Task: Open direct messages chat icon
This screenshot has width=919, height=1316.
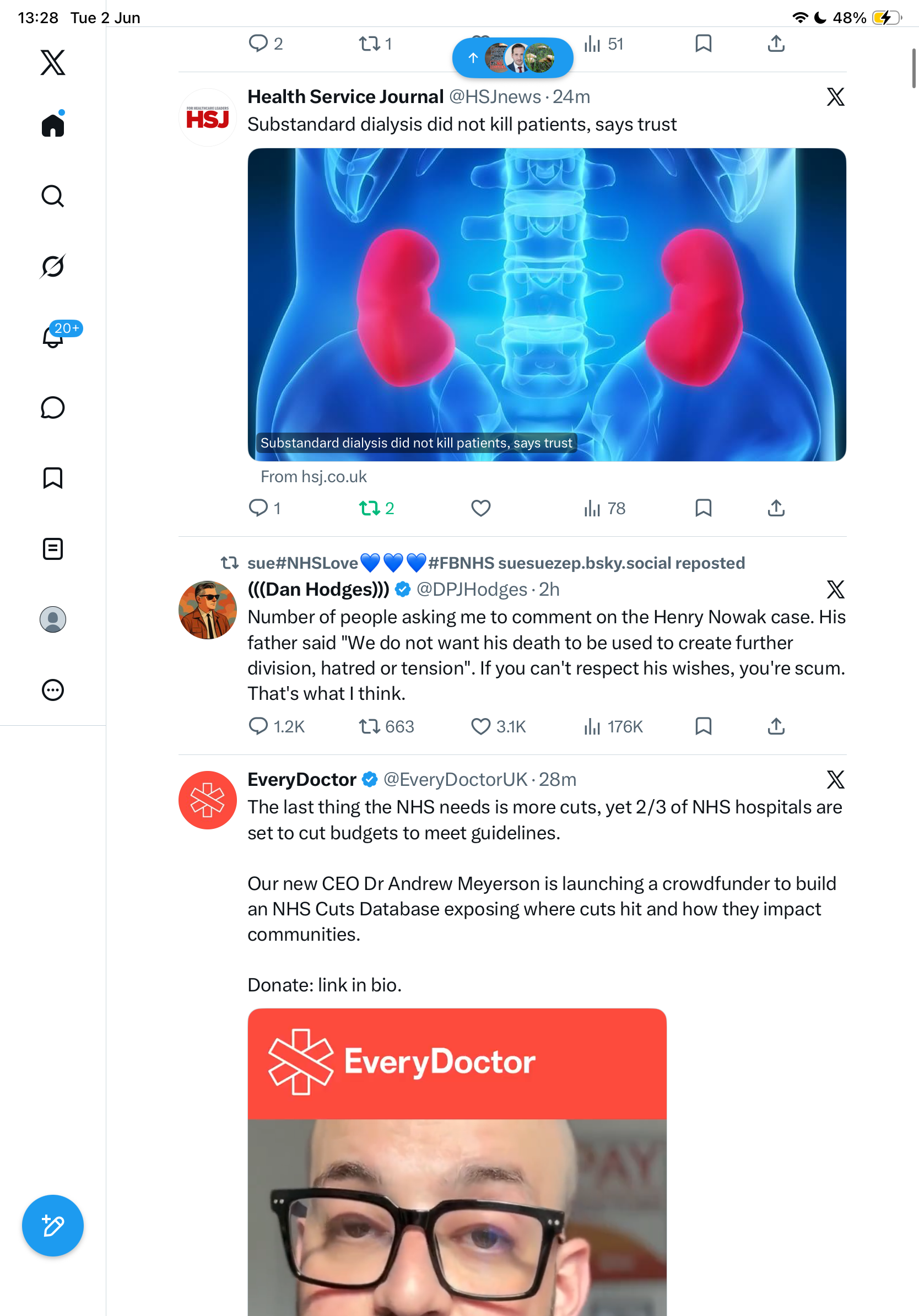Action: tap(53, 407)
